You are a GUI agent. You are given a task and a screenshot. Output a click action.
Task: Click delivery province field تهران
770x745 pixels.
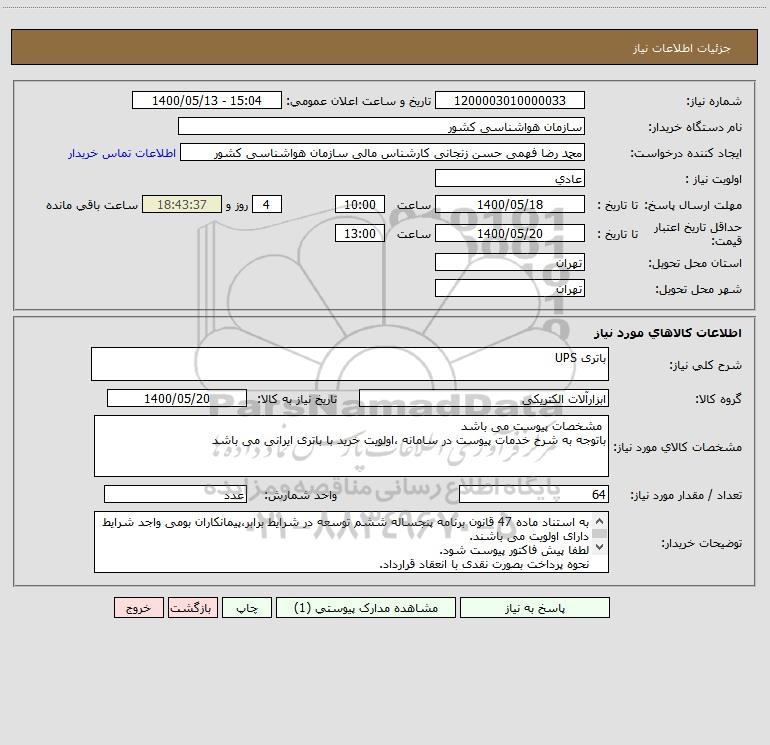point(510,262)
